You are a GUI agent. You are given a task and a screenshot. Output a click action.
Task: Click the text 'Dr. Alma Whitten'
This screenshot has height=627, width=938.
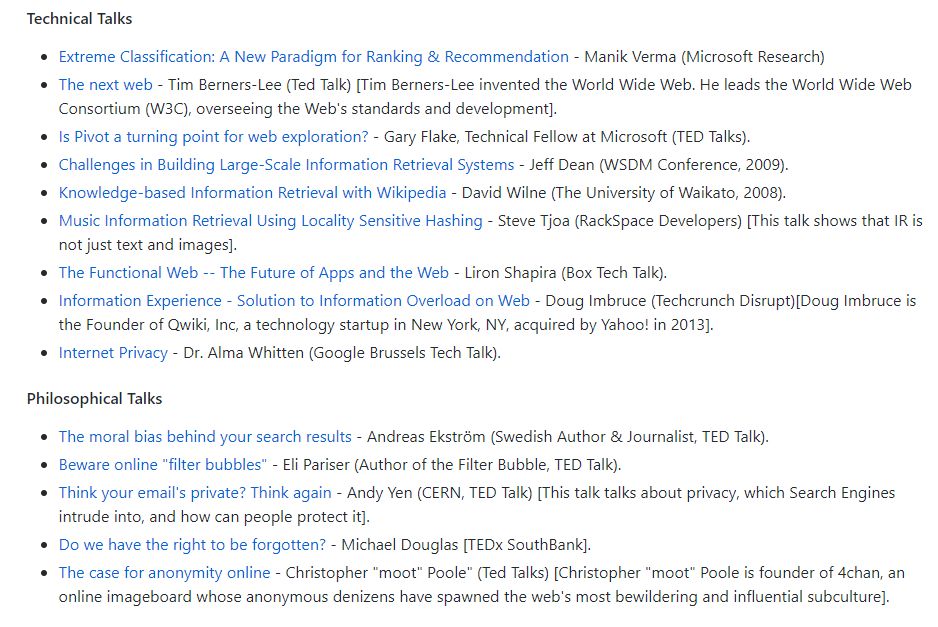tap(243, 353)
